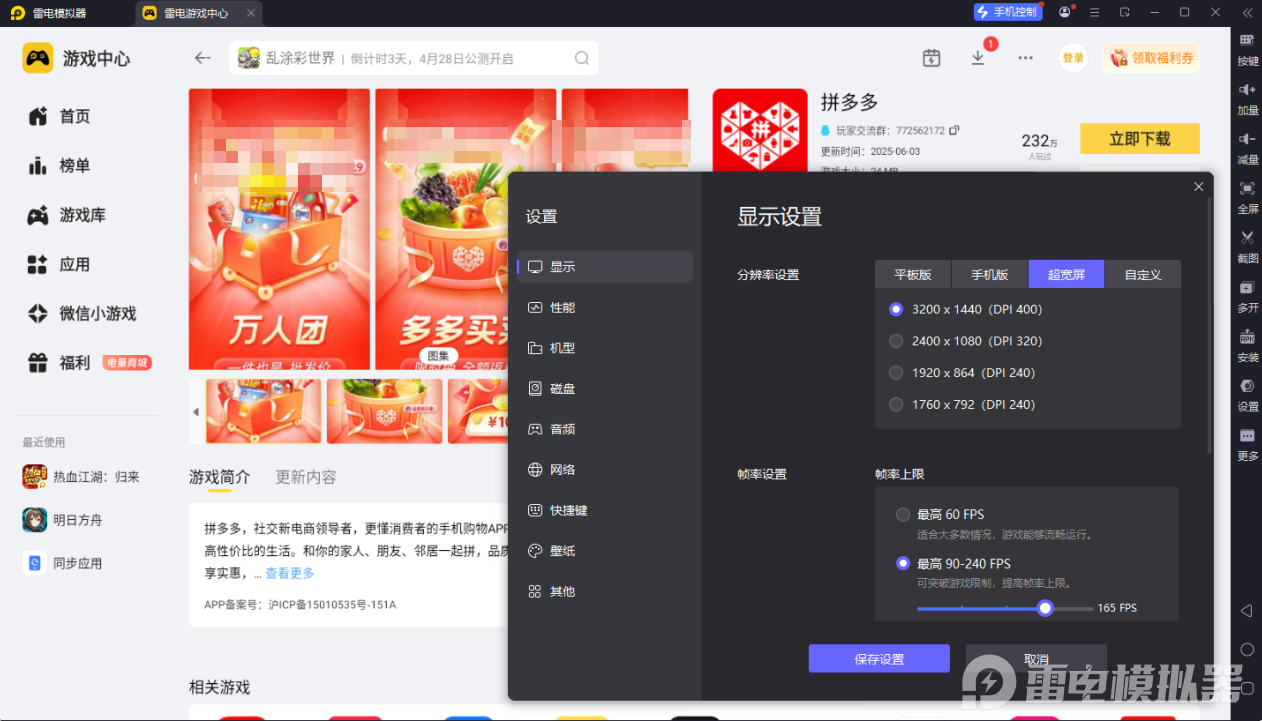Image resolution: width=1262 pixels, height=721 pixels.
Task: Open the calendar event icon
Action: point(931,58)
